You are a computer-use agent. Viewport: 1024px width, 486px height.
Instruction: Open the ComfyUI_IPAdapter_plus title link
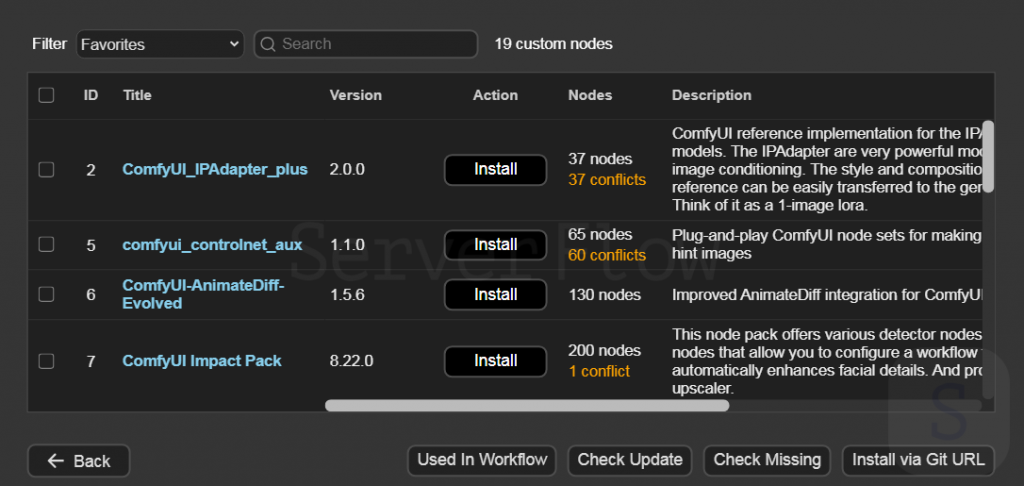215,170
